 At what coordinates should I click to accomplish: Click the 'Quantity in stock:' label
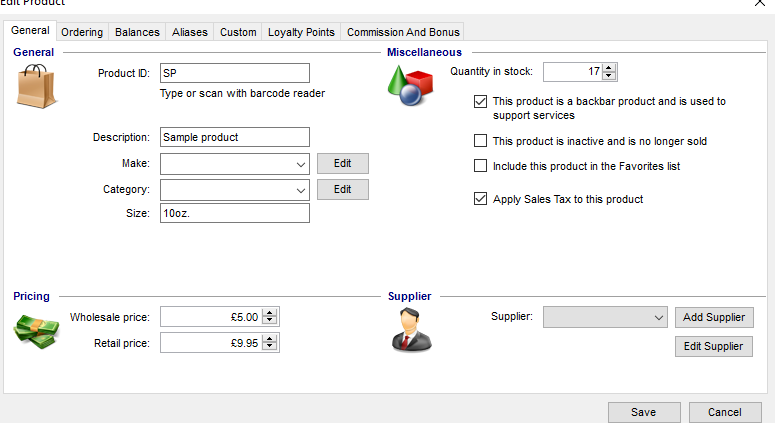click(491, 72)
